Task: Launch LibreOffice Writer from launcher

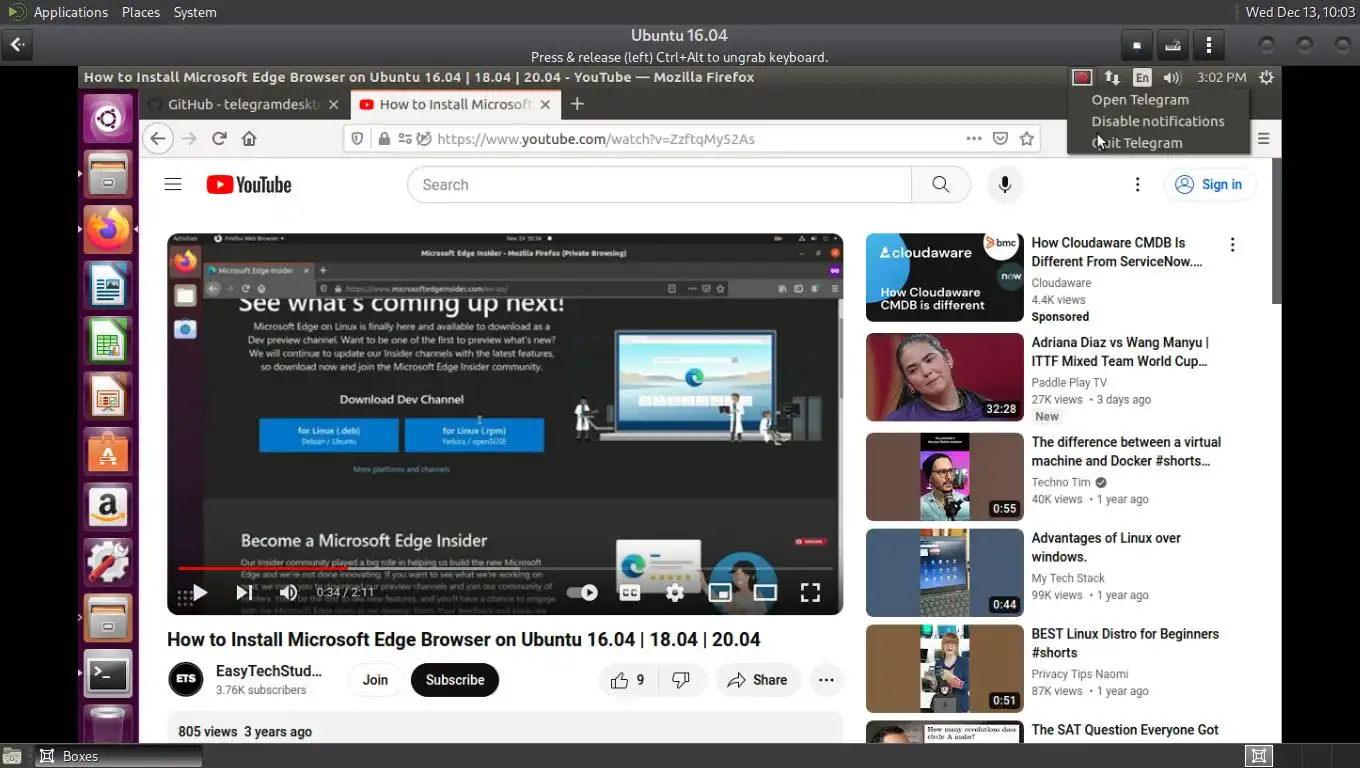Action: pyautogui.click(x=108, y=285)
